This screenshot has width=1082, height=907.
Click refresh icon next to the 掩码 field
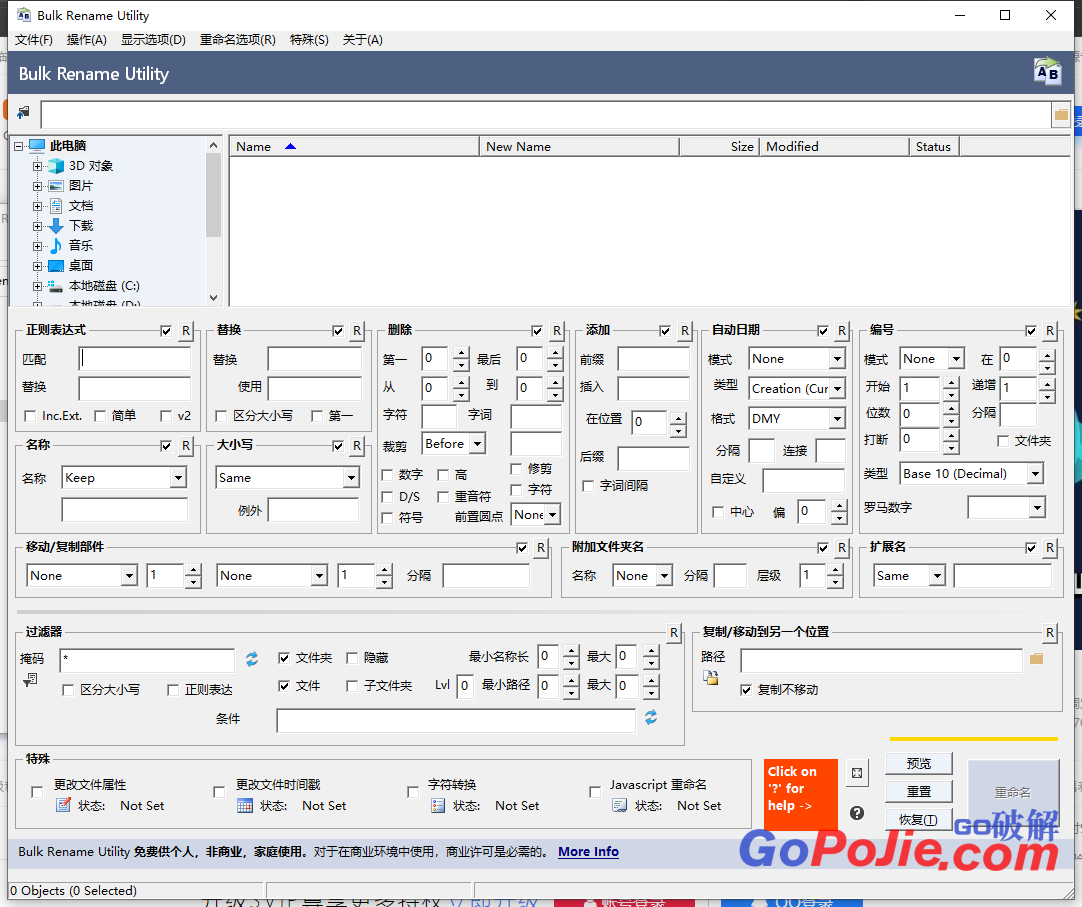[252, 659]
